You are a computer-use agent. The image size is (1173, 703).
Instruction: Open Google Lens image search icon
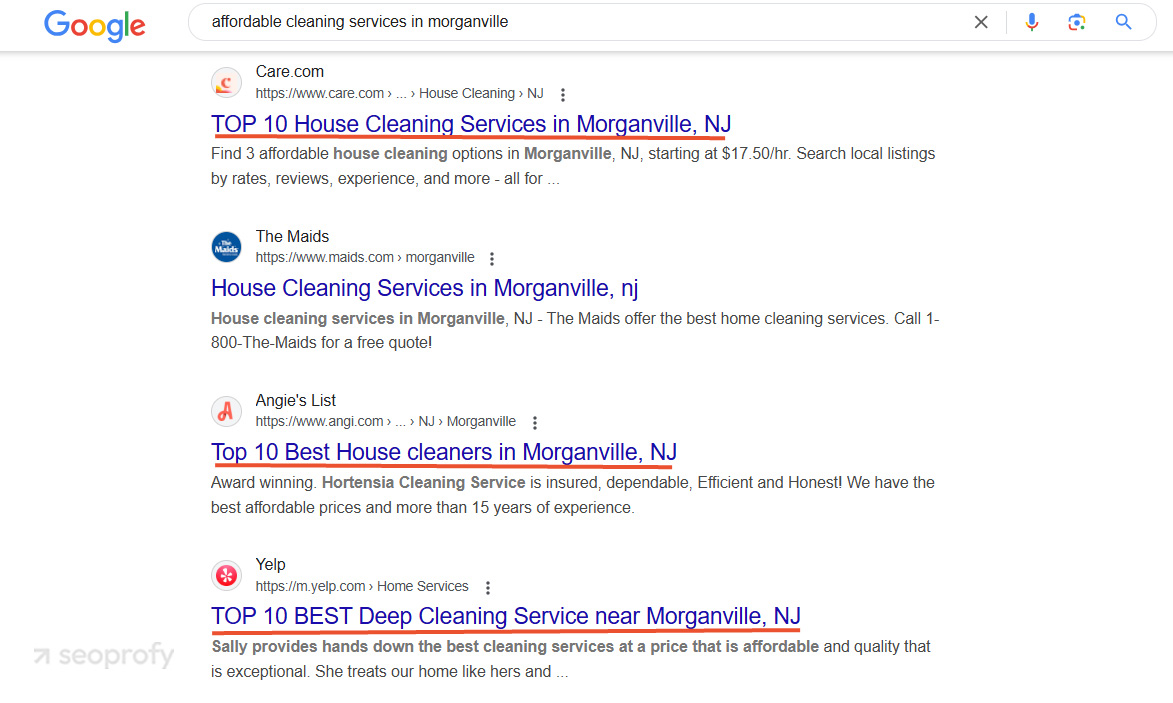[x=1076, y=22]
